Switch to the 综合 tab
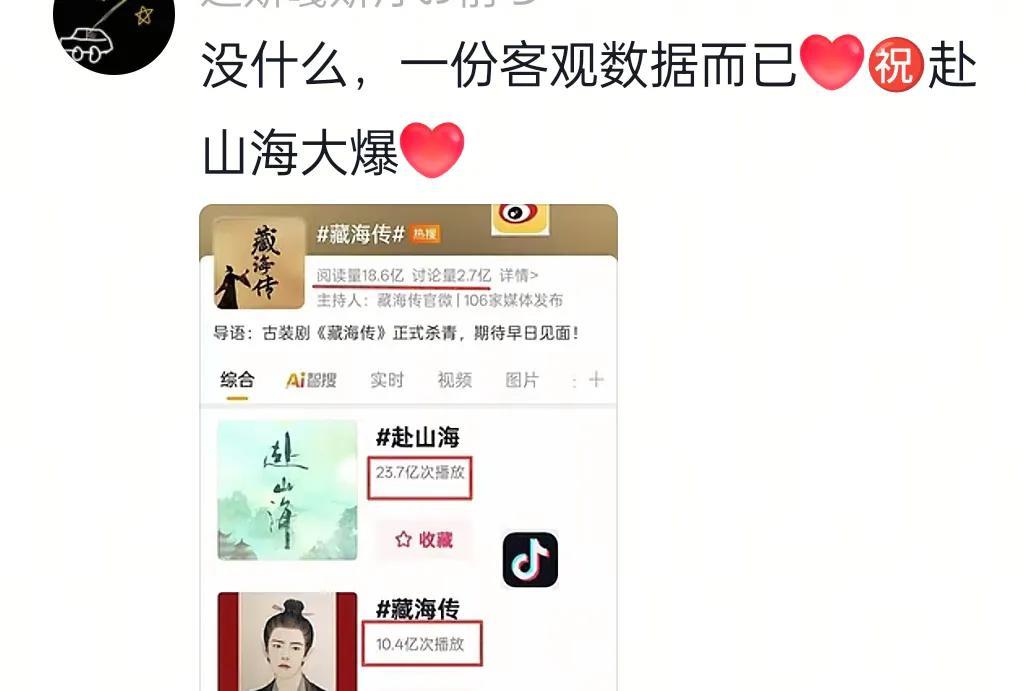 237,380
